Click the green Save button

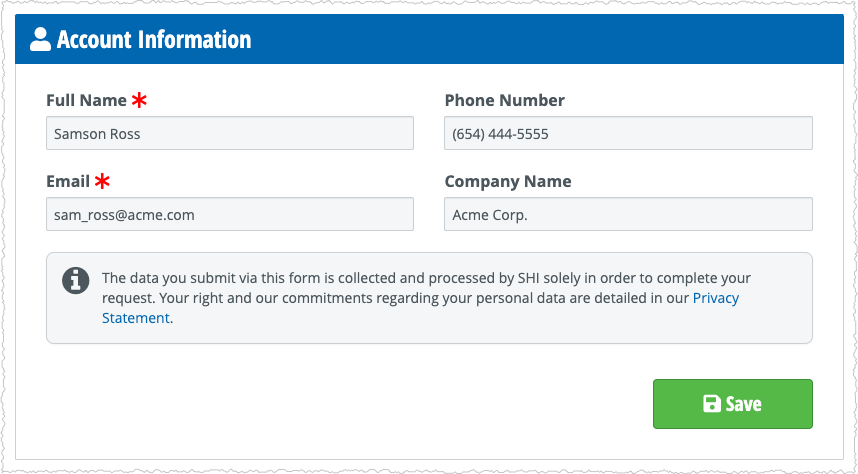point(733,404)
